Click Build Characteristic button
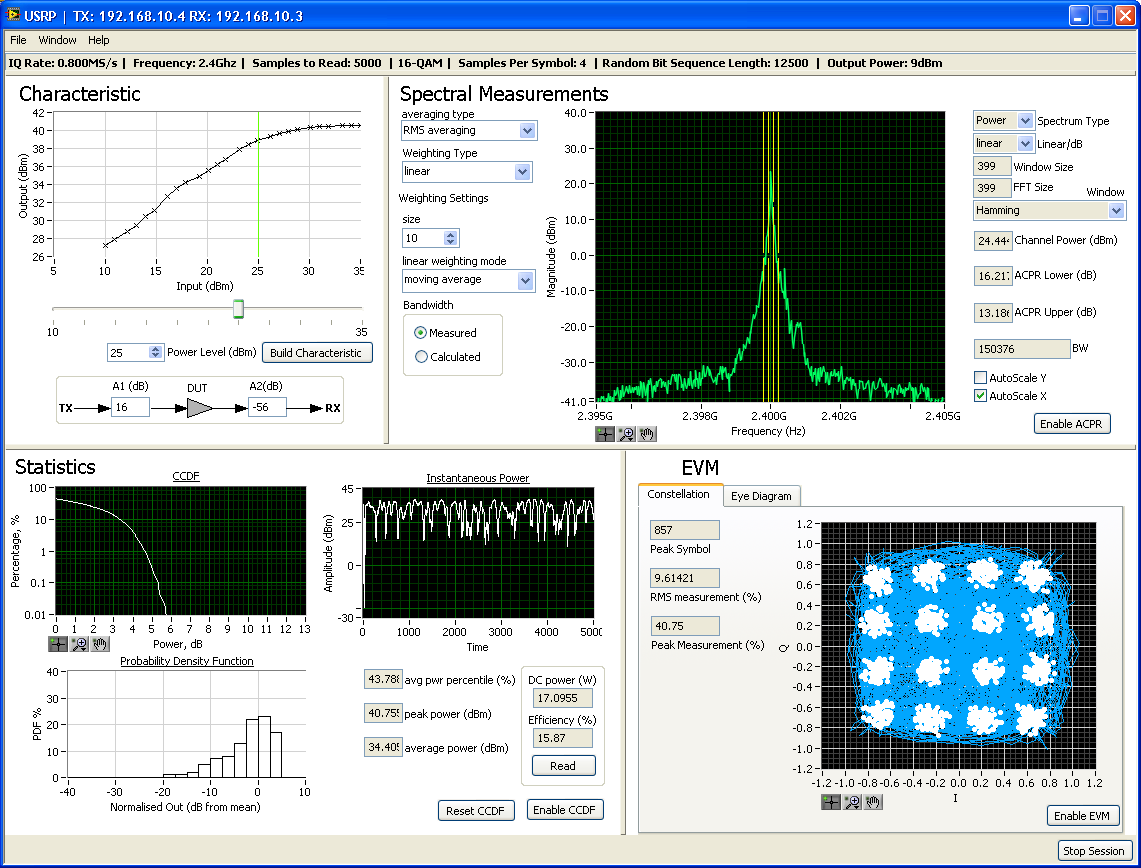This screenshot has width=1141, height=868. (x=317, y=353)
